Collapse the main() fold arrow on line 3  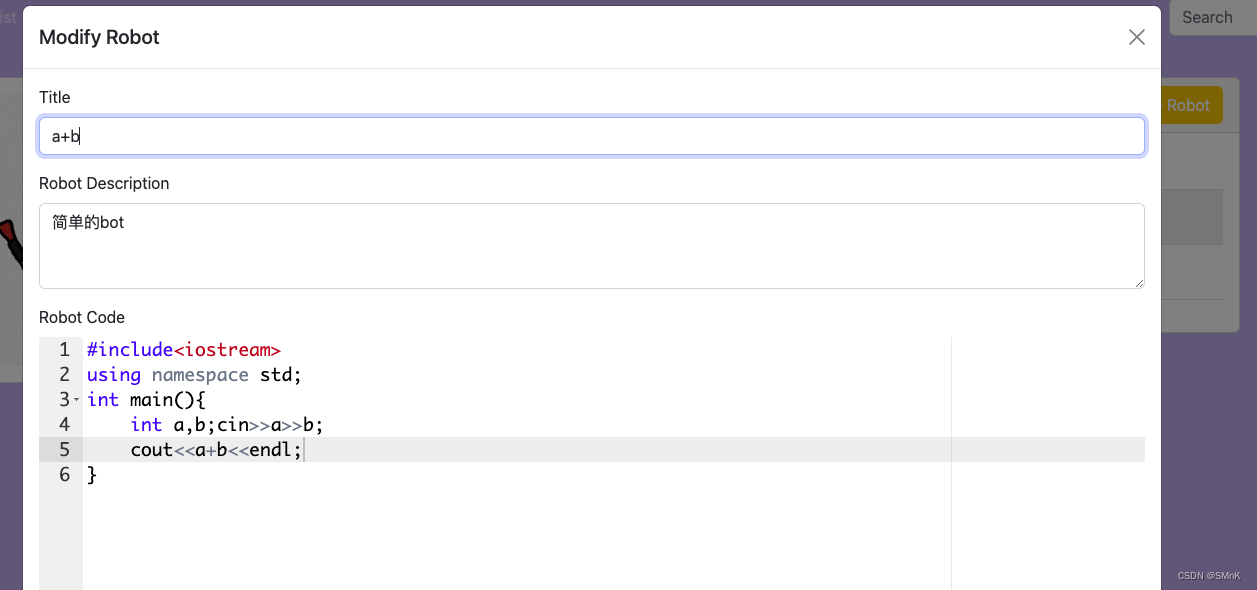(76, 400)
